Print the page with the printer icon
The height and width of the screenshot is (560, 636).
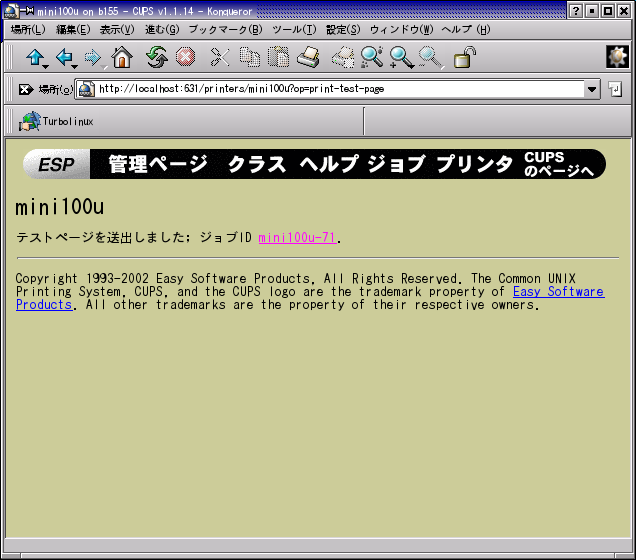point(308,57)
